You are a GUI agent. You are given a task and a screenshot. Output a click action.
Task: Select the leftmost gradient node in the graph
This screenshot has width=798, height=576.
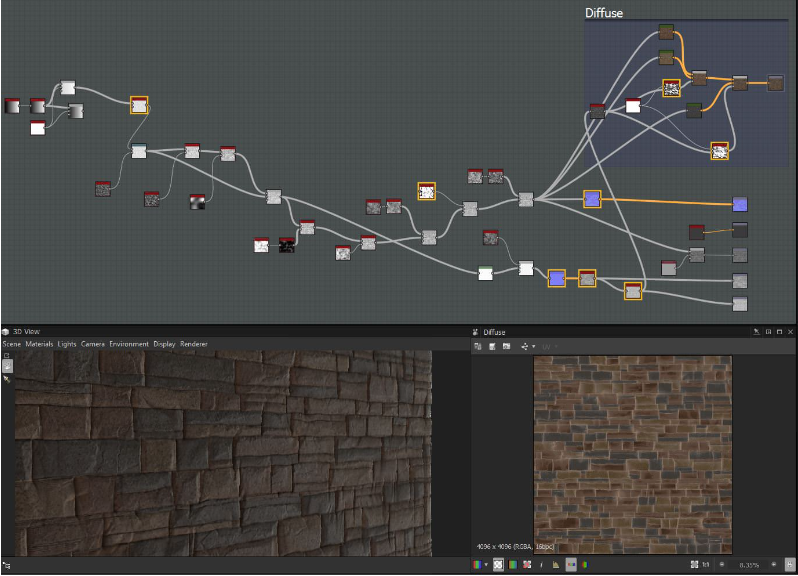(x=12, y=106)
